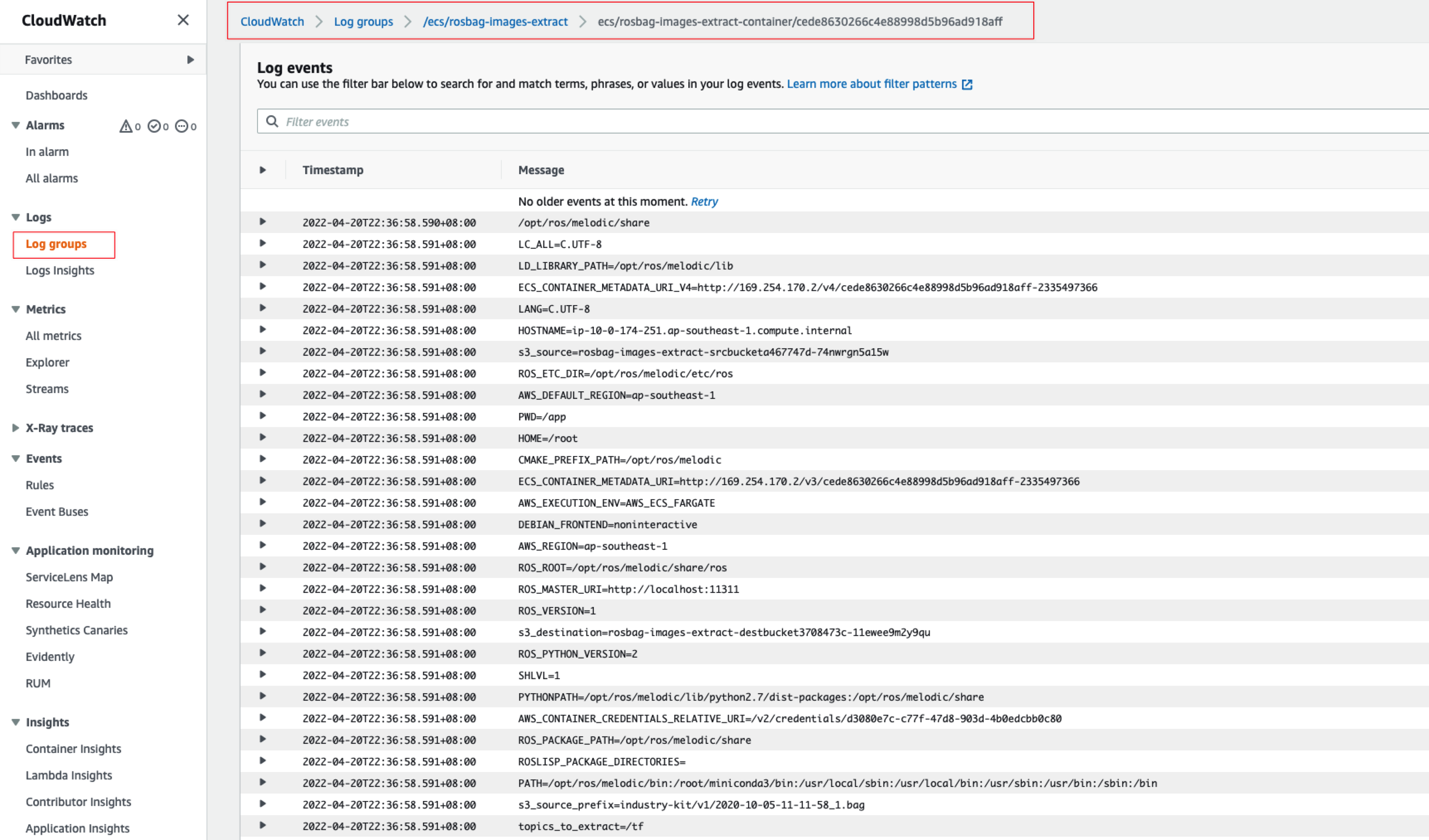Screen dimensions: 1429x840
Task: Collapse the Application monitoring section
Action: [x=16, y=550]
